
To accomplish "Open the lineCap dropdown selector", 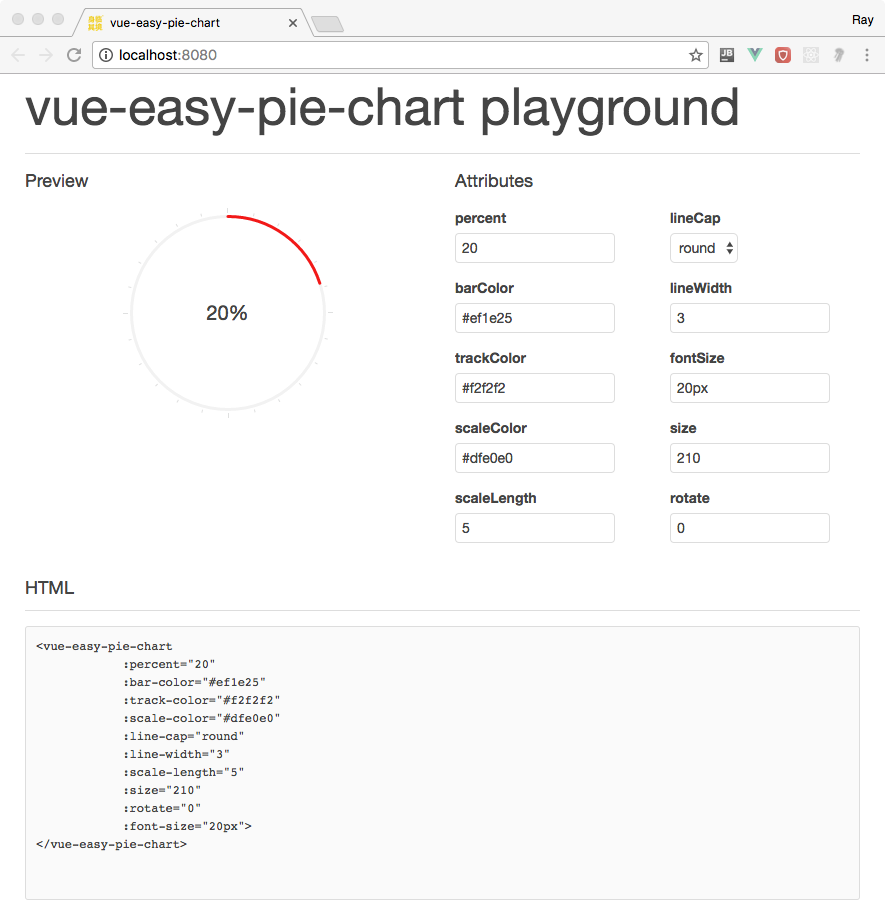I will [x=703, y=248].
